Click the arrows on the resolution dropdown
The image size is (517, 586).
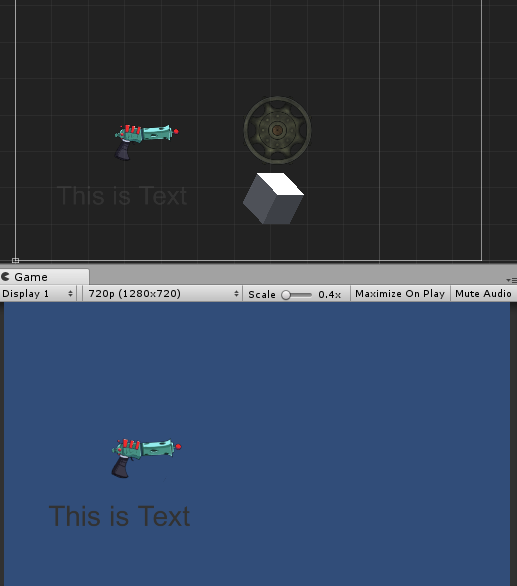236,294
